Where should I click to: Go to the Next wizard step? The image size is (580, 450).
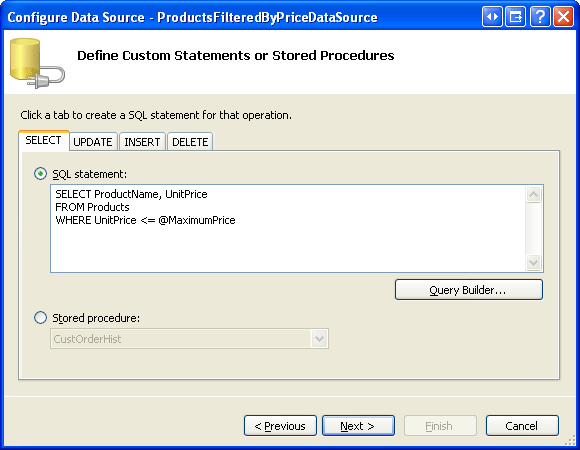[358, 426]
